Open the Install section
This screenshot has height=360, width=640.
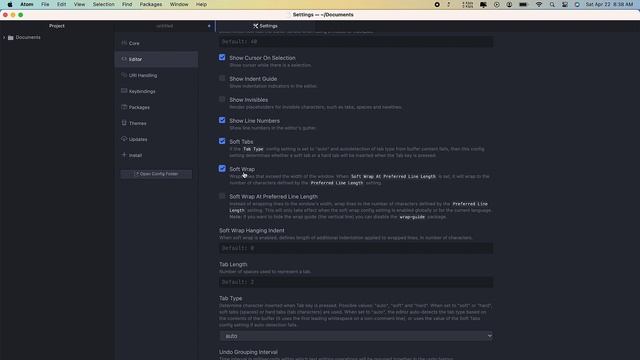coord(156,155)
